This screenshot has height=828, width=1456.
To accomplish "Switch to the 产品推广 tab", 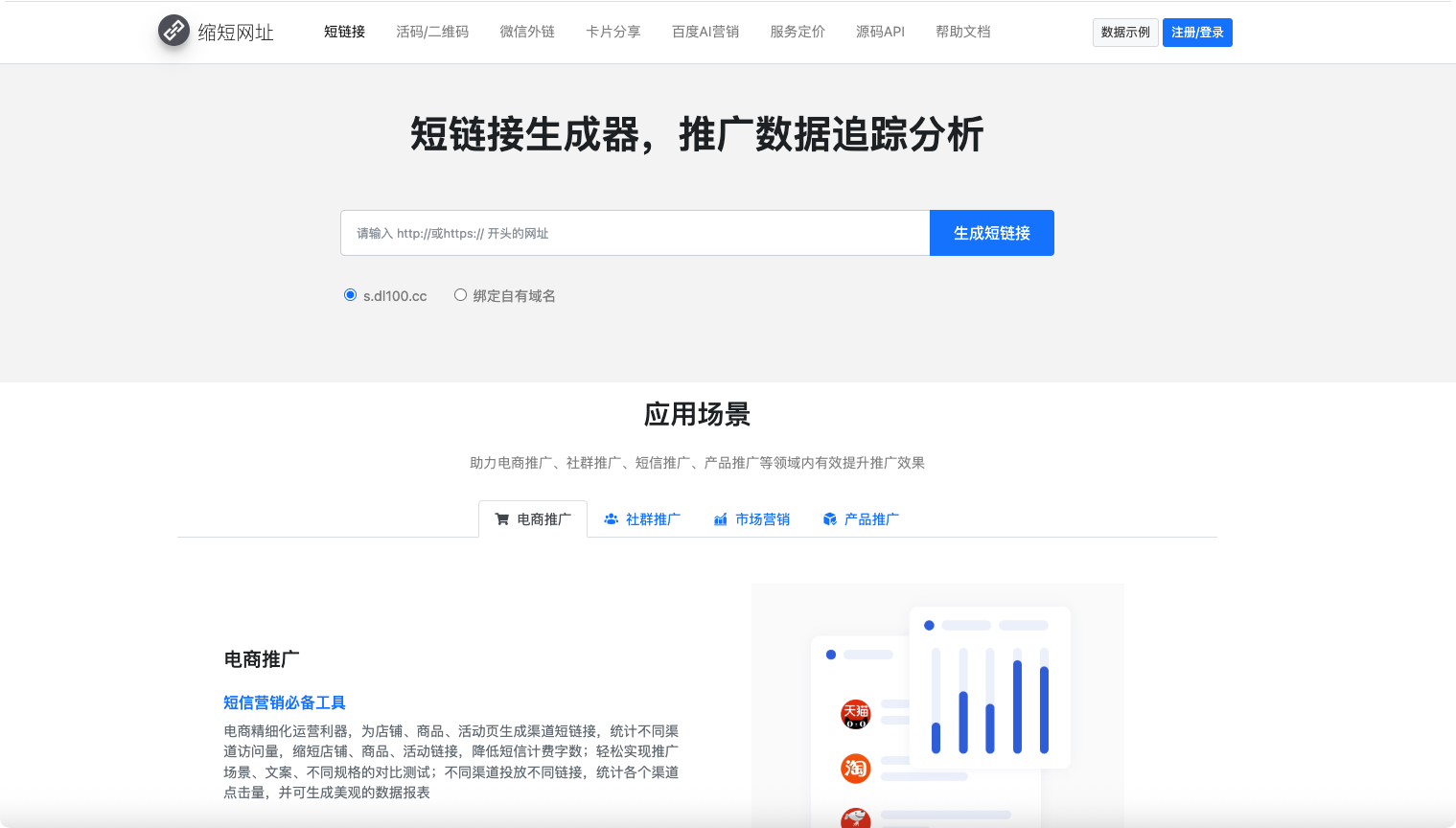I will (870, 518).
